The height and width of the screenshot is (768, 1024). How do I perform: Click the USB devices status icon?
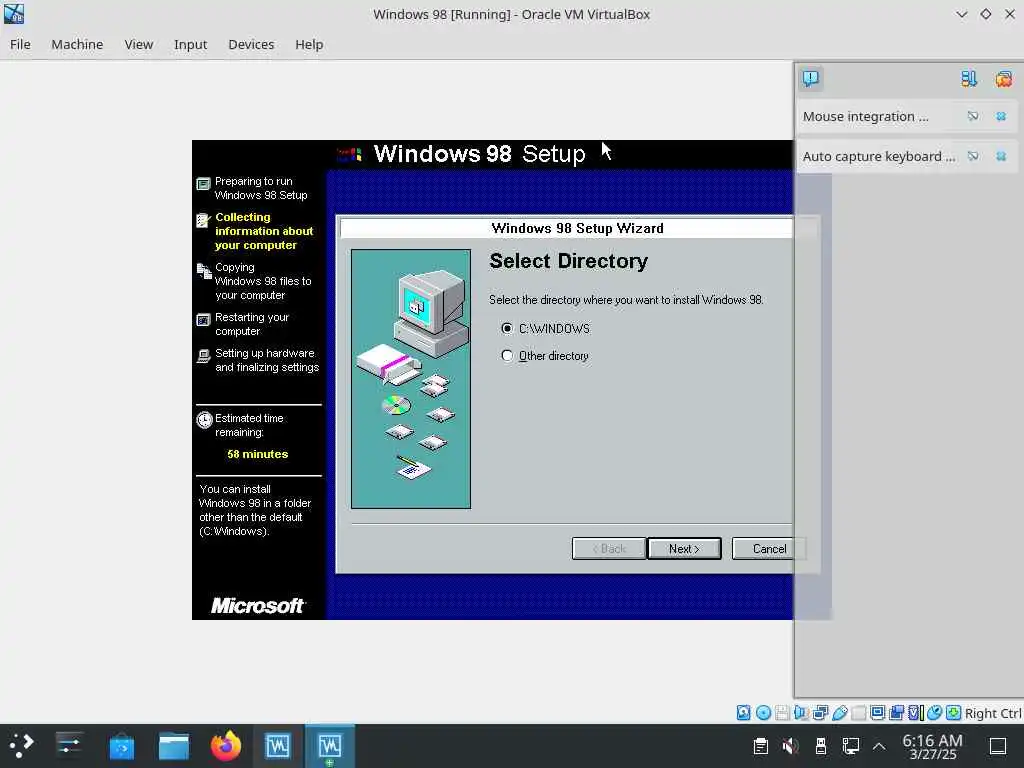[840, 712]
